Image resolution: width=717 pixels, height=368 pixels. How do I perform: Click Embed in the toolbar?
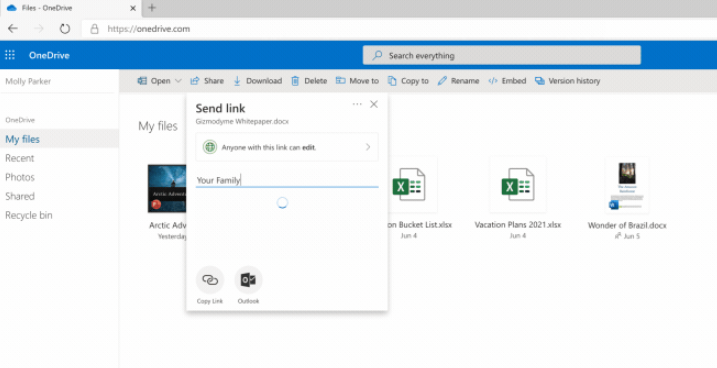(x=507, y=81)
